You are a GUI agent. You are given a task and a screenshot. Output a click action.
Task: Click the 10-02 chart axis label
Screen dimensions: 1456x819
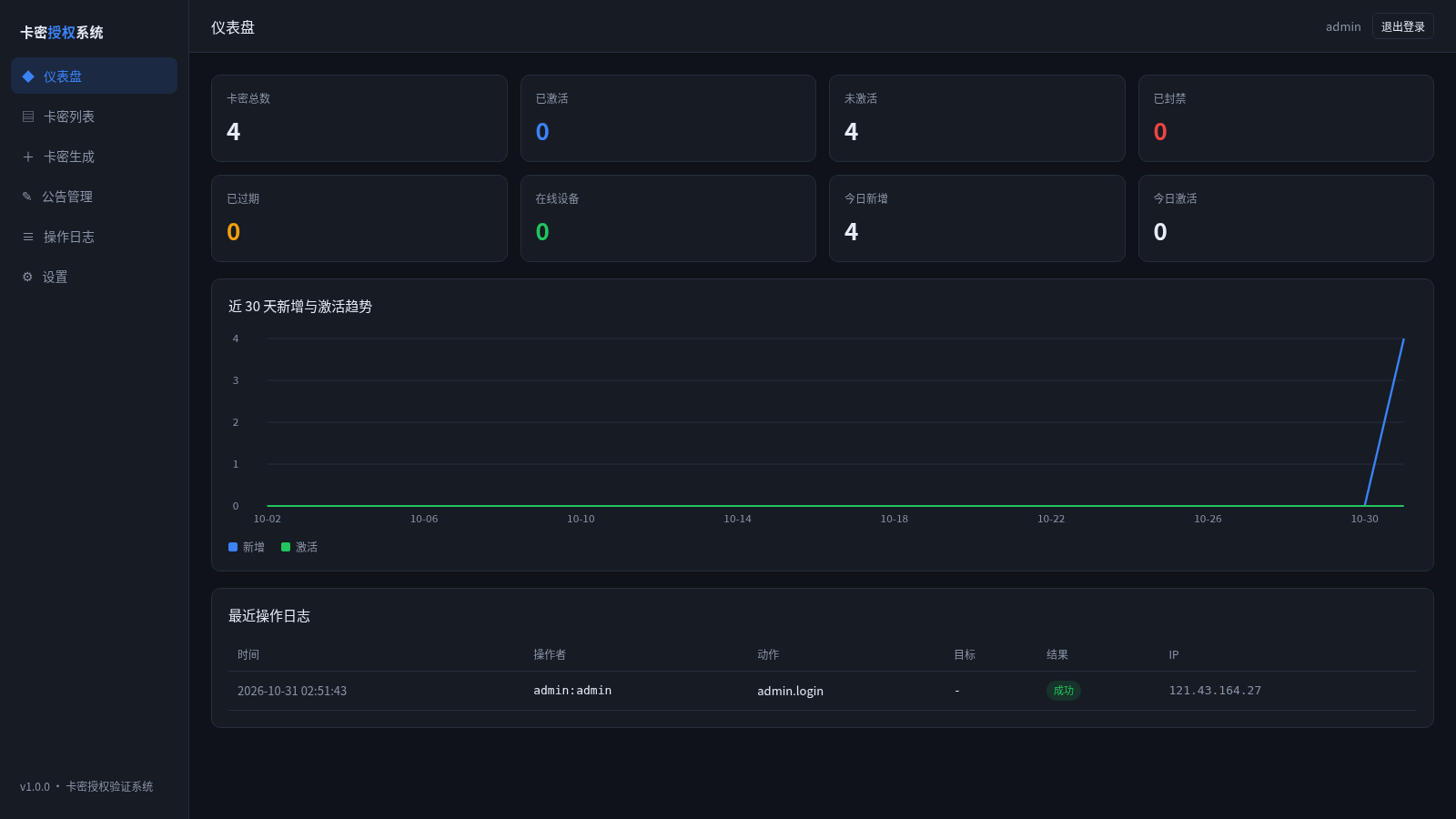(x=268, y=519)
